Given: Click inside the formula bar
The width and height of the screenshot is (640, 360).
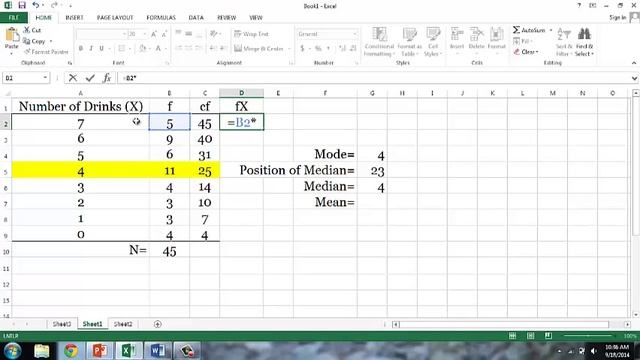Looking at the screenshot, I should click(373, 78).
